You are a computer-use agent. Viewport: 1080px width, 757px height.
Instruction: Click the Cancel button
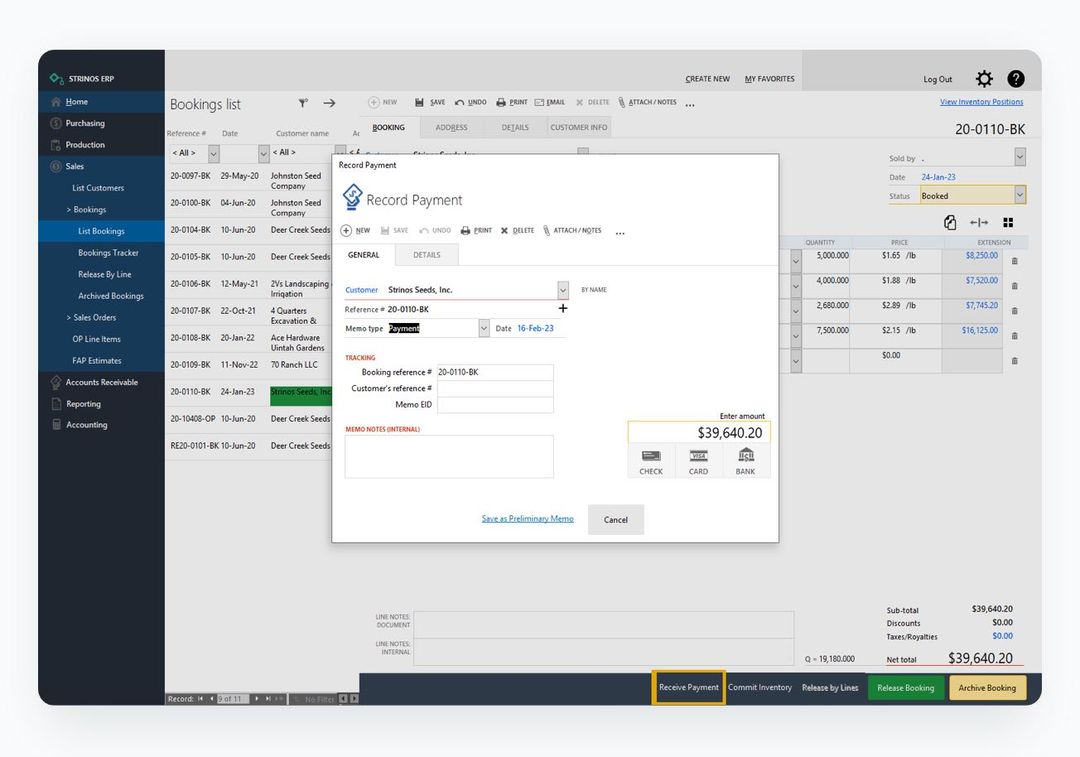615,519
